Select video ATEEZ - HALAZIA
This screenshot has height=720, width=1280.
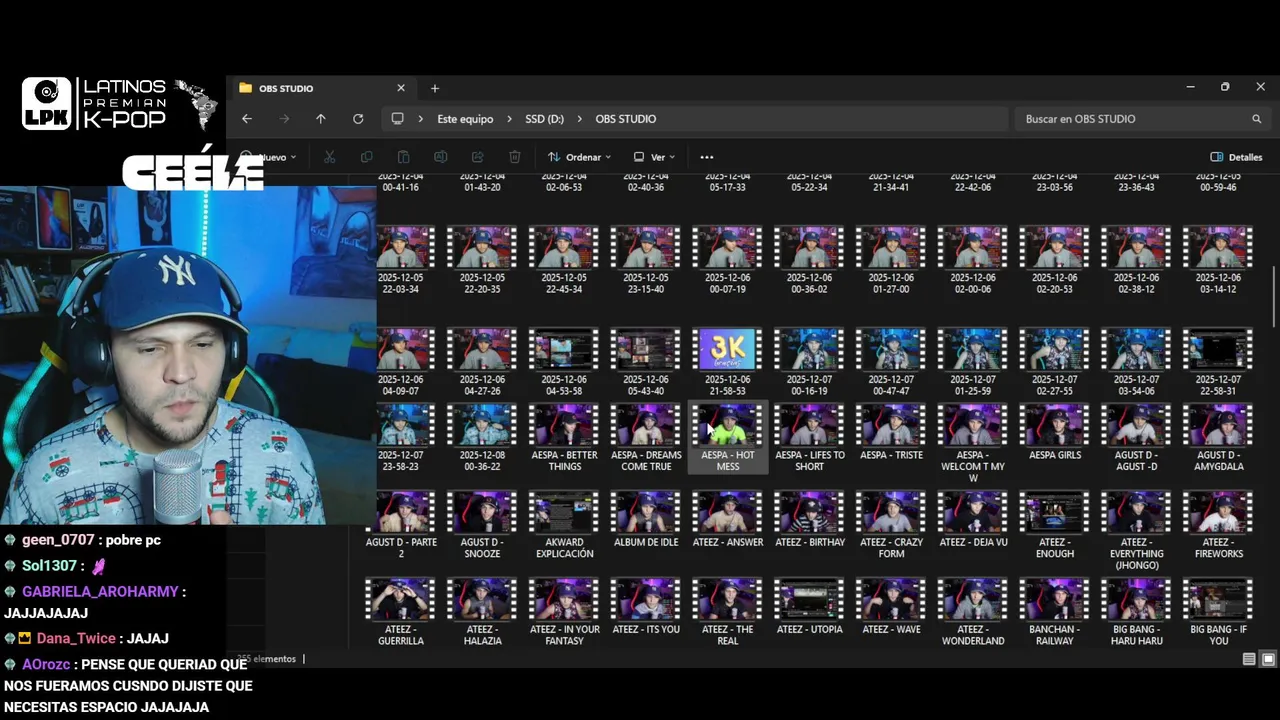tap(482, 612)
